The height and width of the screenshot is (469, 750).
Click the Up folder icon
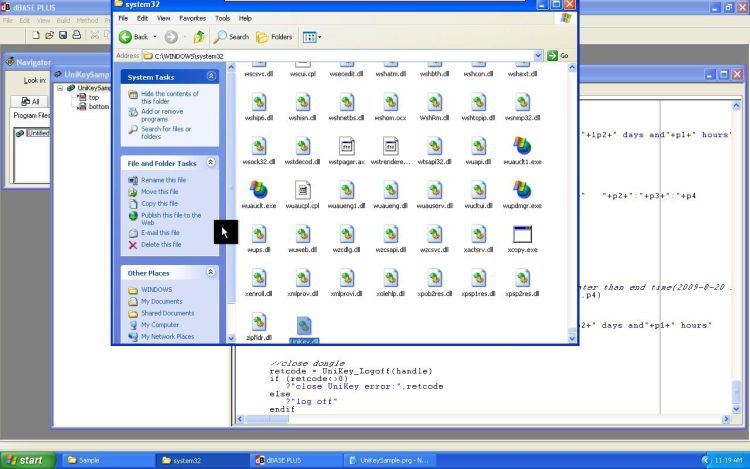(199, 37)
